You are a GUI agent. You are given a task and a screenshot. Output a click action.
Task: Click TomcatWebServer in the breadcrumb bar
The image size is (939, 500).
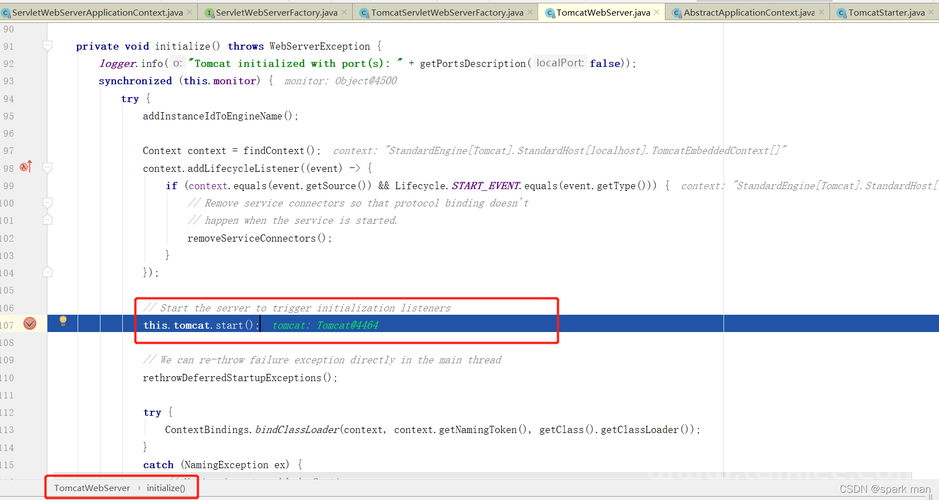[92, 488]
